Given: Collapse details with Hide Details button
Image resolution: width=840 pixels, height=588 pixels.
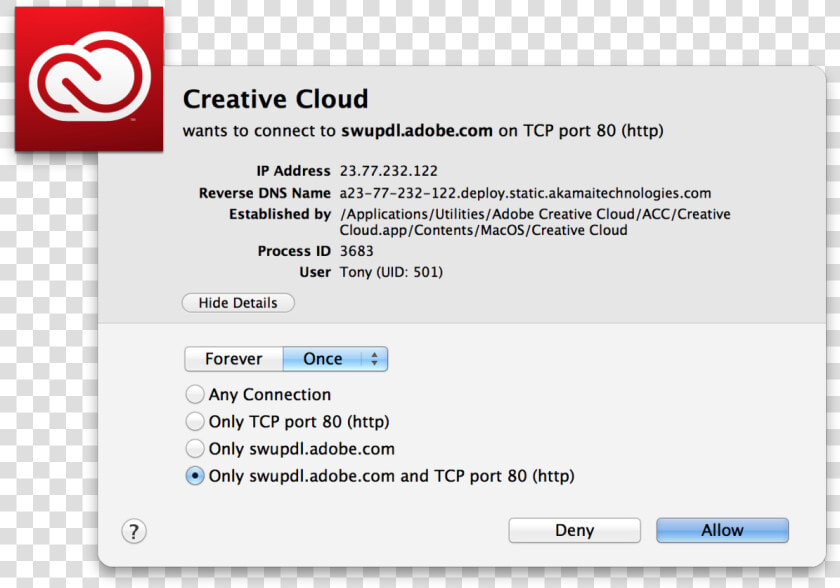Looking at the screenshot, I should pos(238,303).
